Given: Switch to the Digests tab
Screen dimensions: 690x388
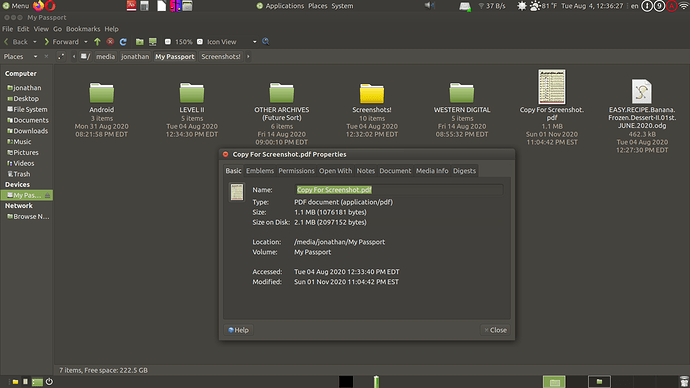Looking at the screenshot, I should (464, 171).
